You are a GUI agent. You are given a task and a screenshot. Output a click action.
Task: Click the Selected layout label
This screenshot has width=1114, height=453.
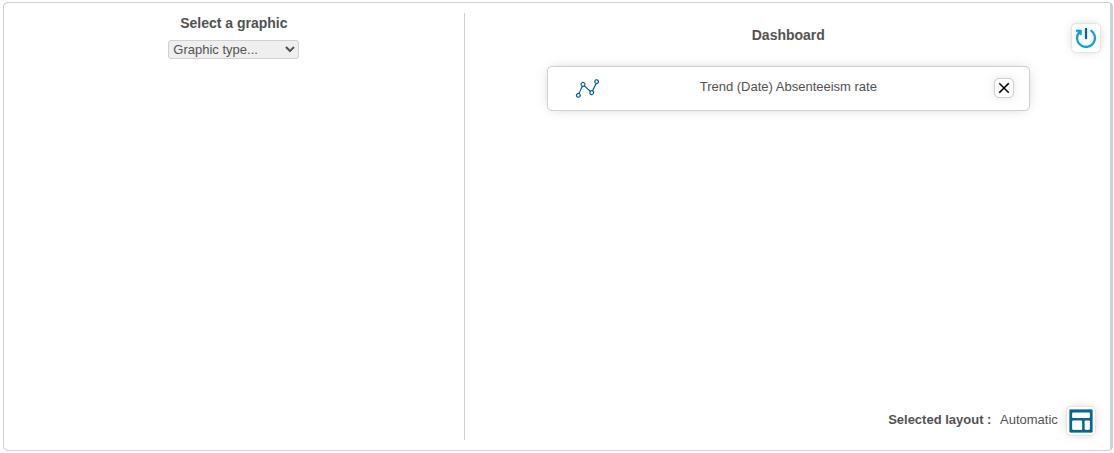pos(939,420)
